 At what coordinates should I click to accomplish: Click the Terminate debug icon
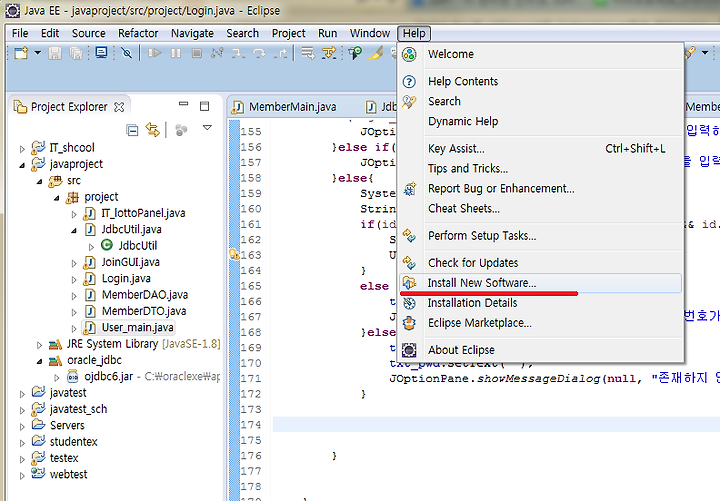(197, 53)
